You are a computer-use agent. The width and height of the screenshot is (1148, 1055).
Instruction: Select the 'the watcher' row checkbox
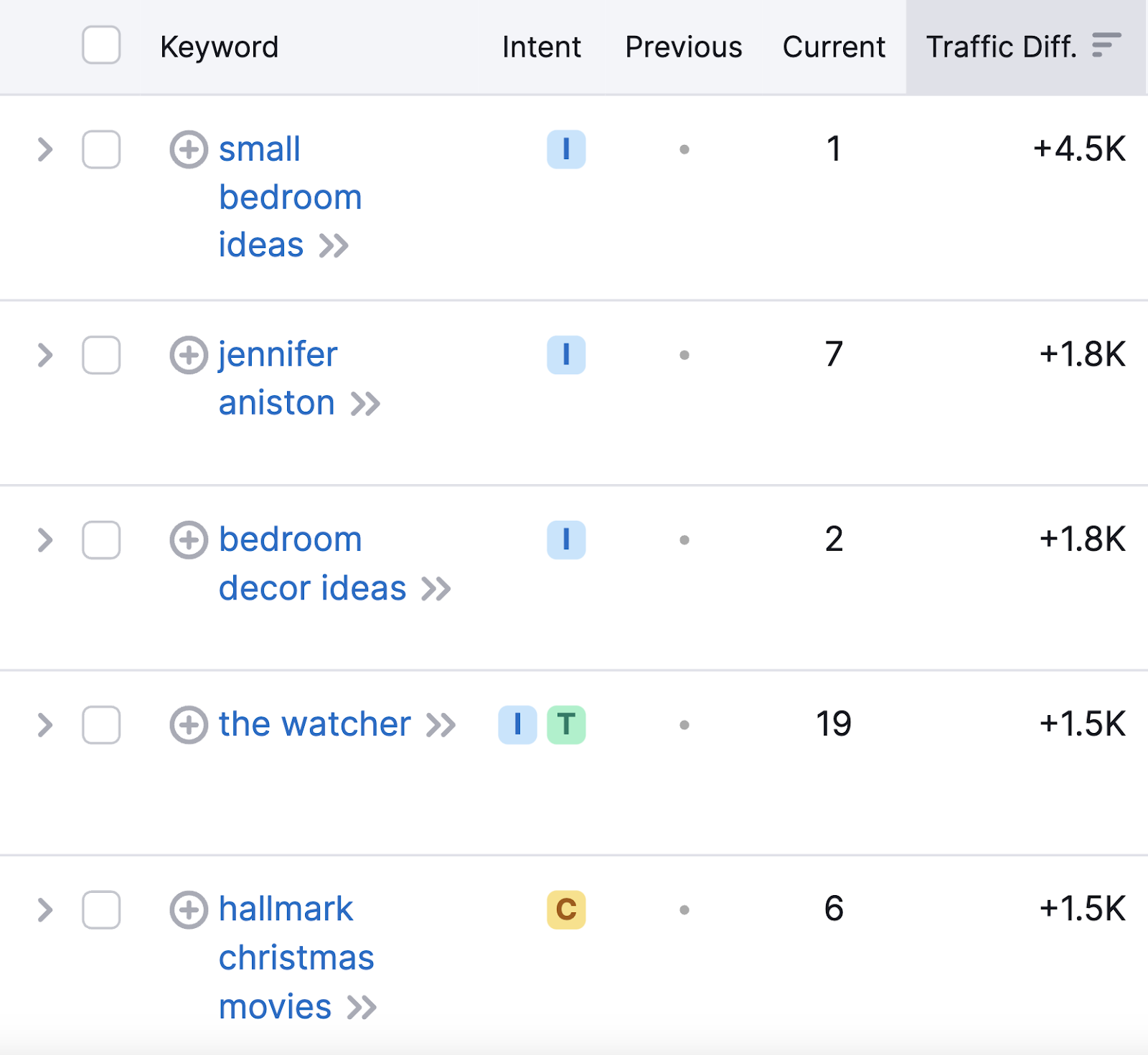point(101,725)
